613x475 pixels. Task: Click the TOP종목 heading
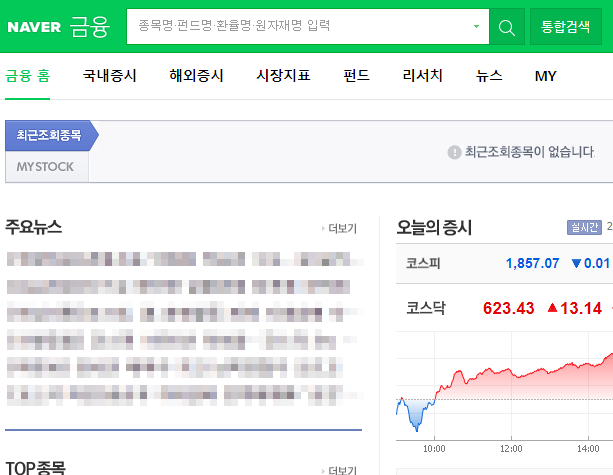pos(35,468)
